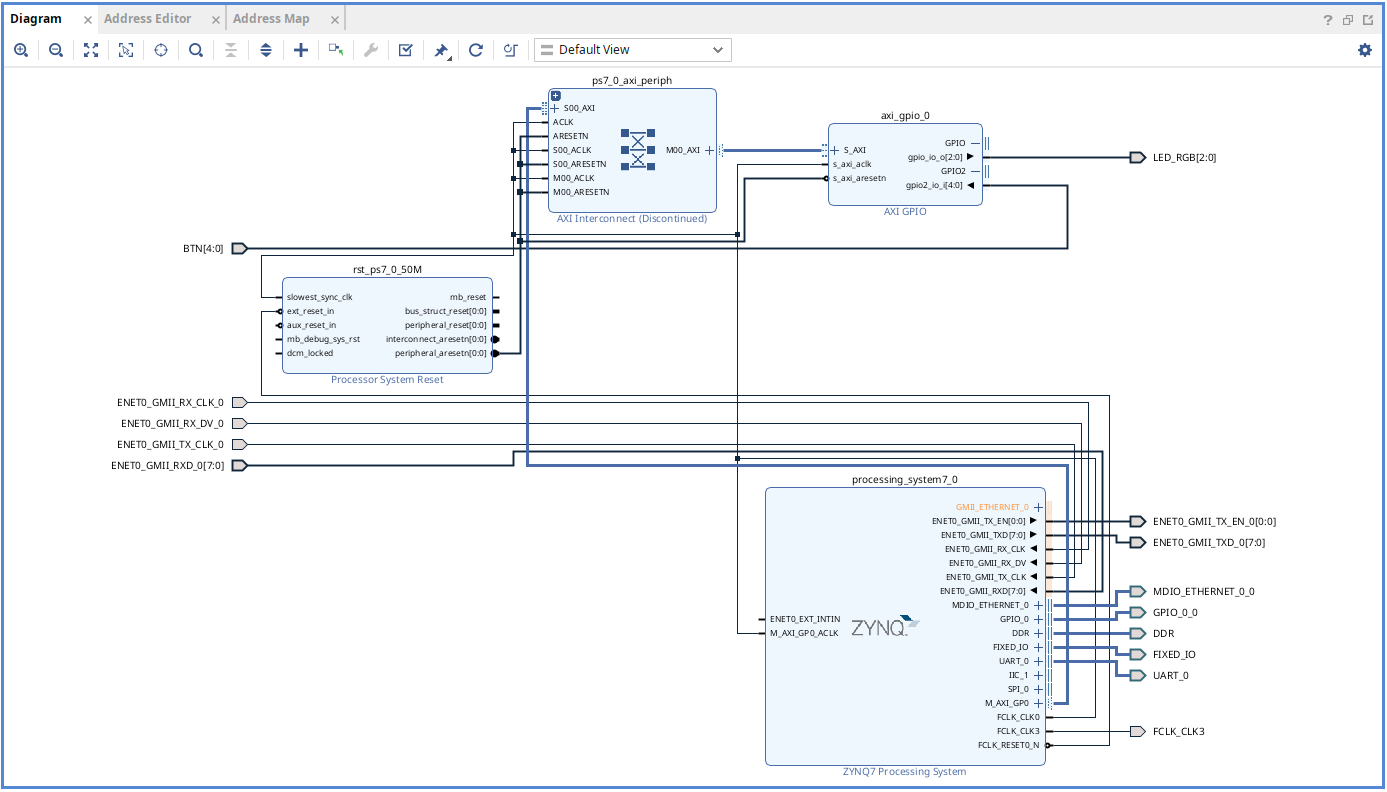
Task: Expand the ps7_0_axi_periph block hierarchy
Action: point(556,96)
